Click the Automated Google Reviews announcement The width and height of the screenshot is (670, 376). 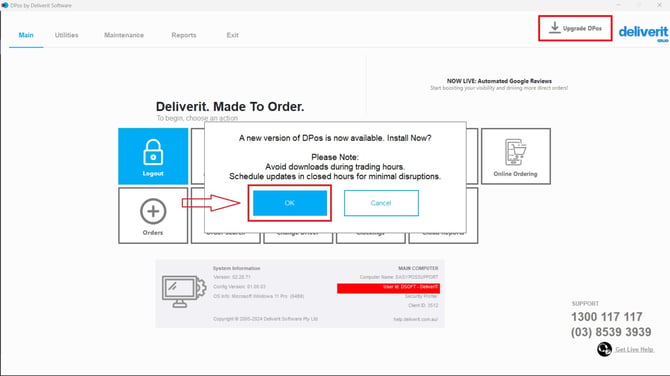point(499,84)
